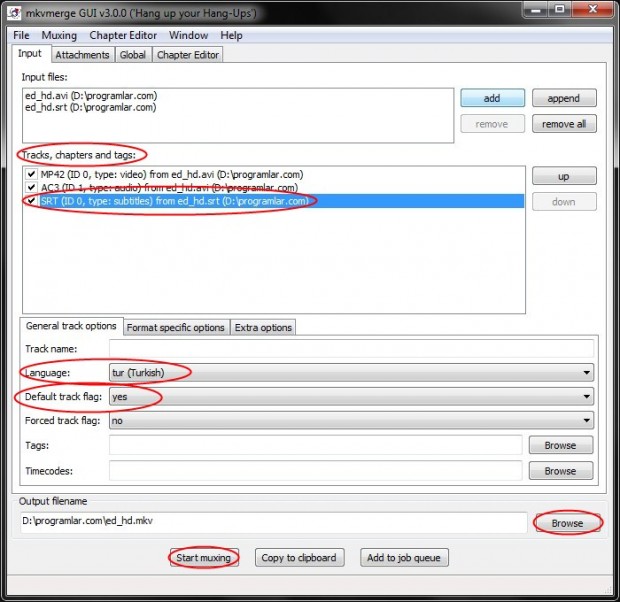The image size is (620, 602).
Task: Move track with the up button
Action: 564,176
